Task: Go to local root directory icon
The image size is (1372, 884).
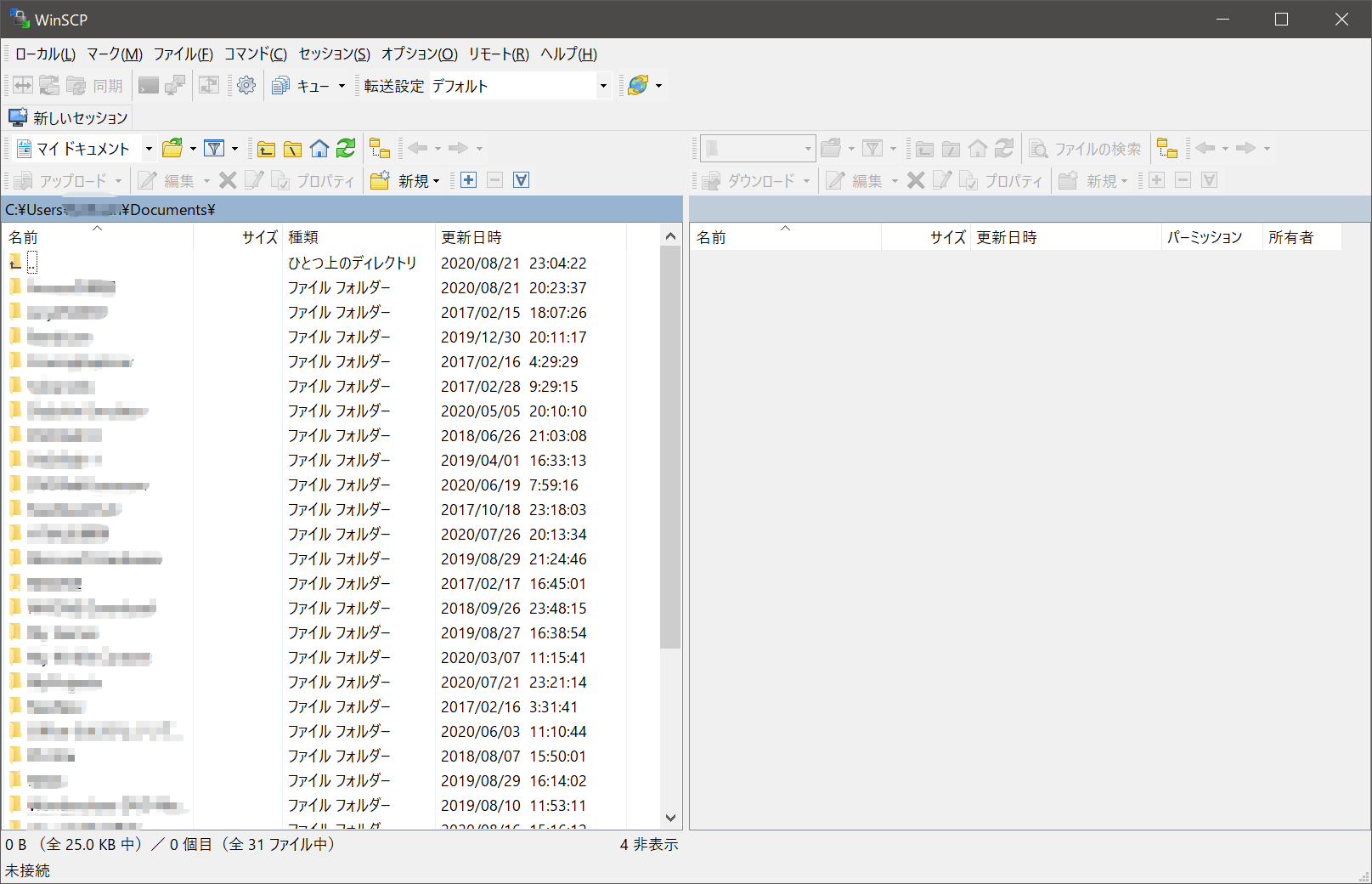Action: [293, 149]
